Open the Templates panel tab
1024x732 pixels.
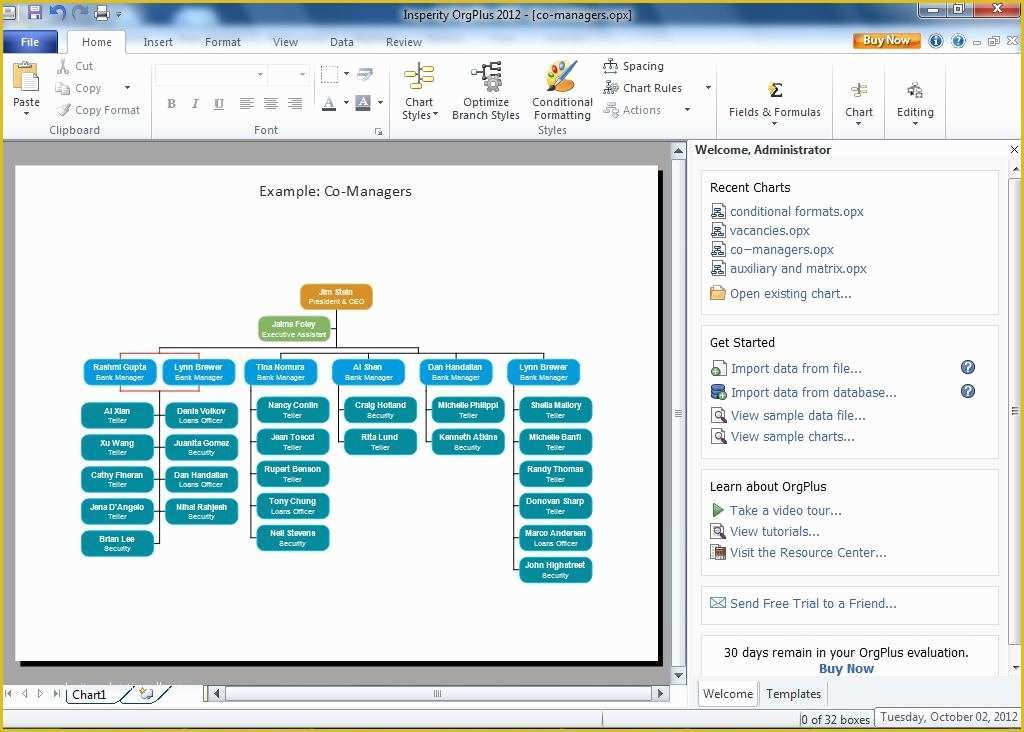793,693
